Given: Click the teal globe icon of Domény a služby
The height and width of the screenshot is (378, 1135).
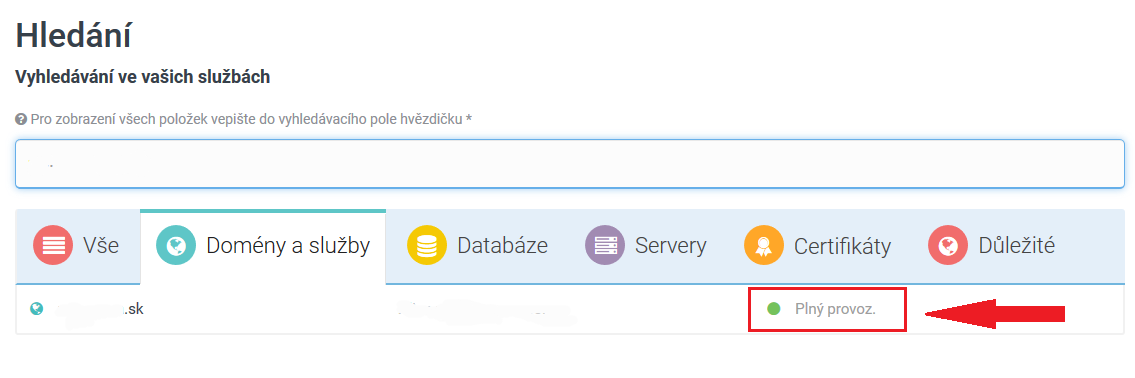Looking at the screenshot, I should 176,245.
